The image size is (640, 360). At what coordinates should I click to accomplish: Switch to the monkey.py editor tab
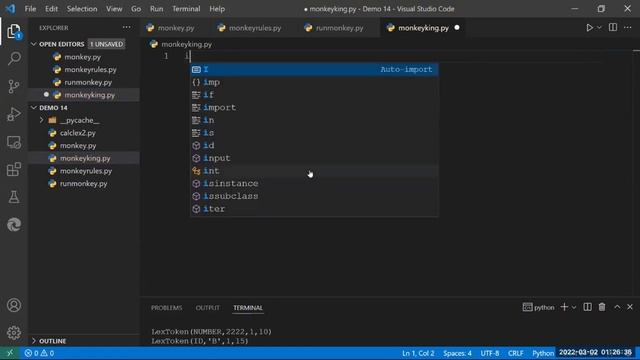[x=176, y=28]
